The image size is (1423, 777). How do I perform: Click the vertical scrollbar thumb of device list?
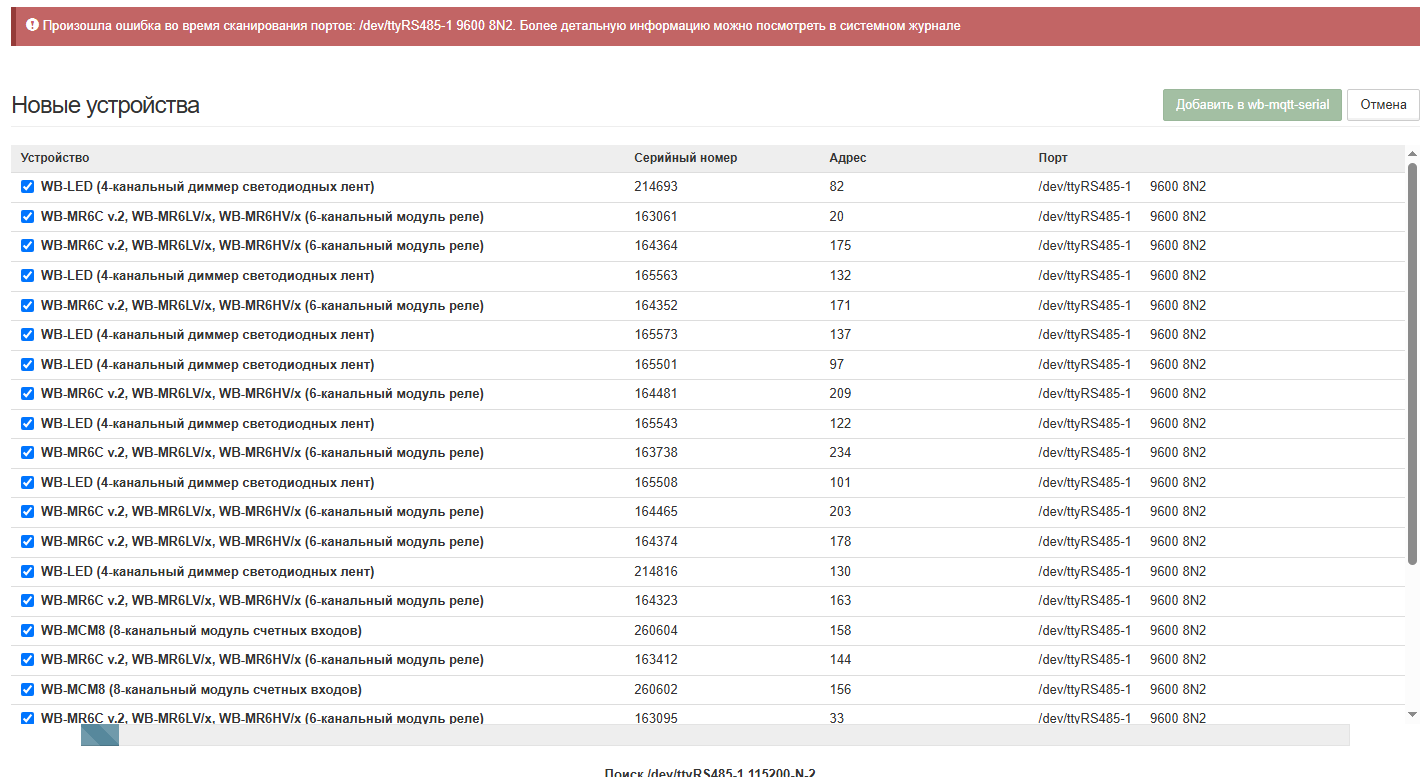1412,363
